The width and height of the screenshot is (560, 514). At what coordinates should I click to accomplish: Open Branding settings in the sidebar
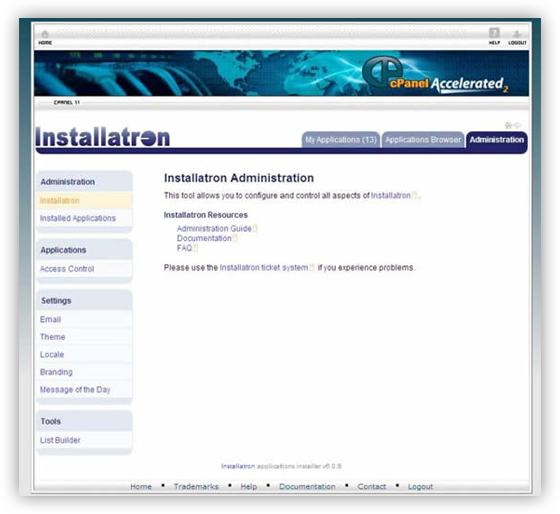point(84,372)
